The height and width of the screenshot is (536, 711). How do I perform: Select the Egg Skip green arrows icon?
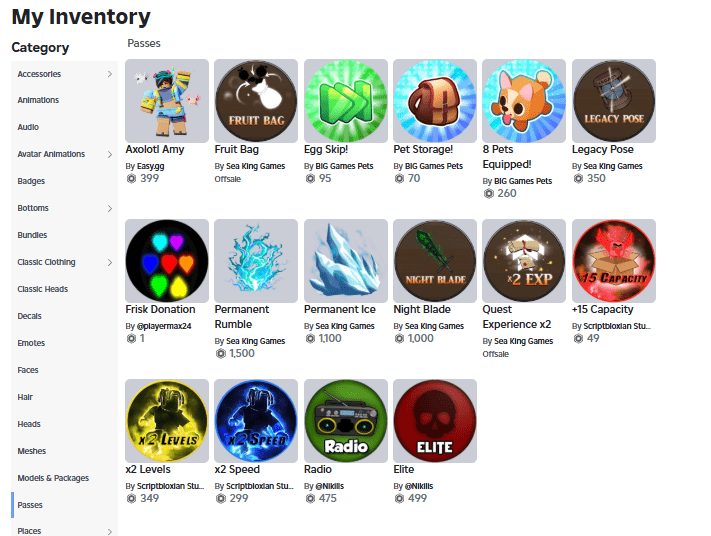tap(346, 101)
